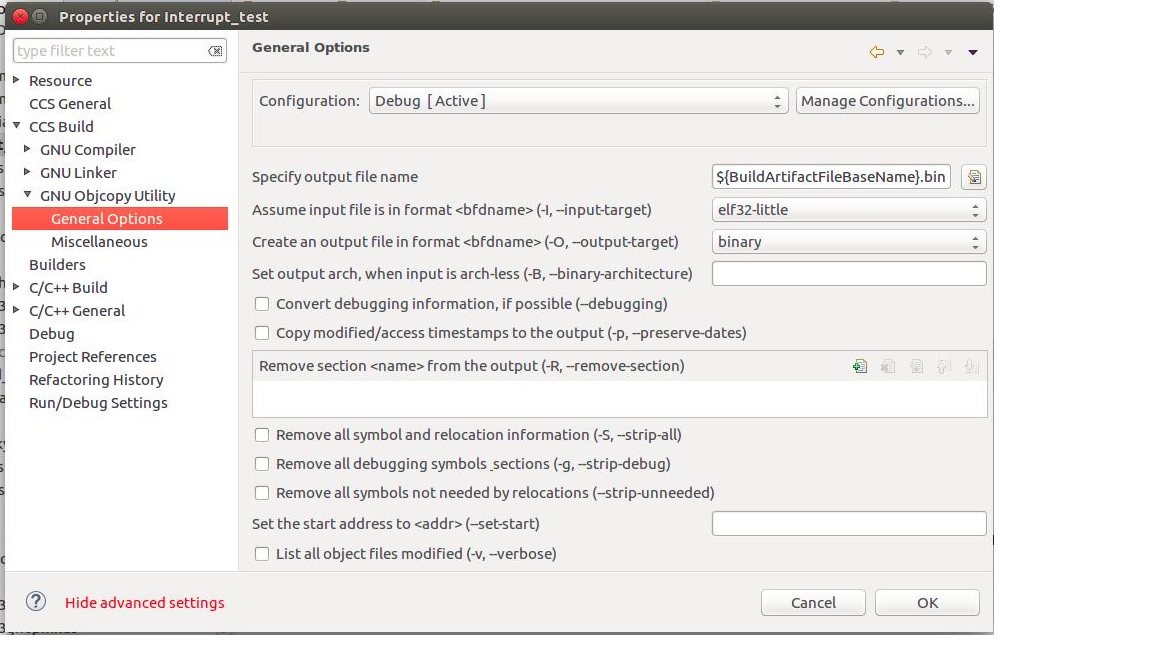Click the Manage Configurations button

[x=887, y=101]
